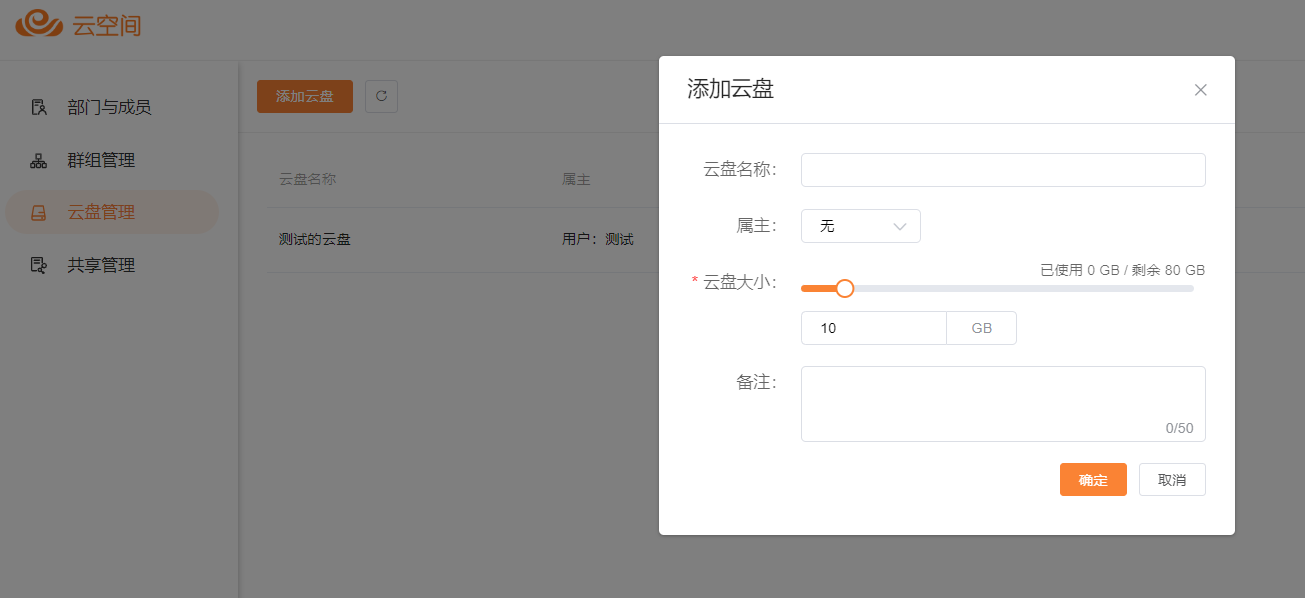
Task: Focus the 云盘名称 text input
Action: [1002, 170]
